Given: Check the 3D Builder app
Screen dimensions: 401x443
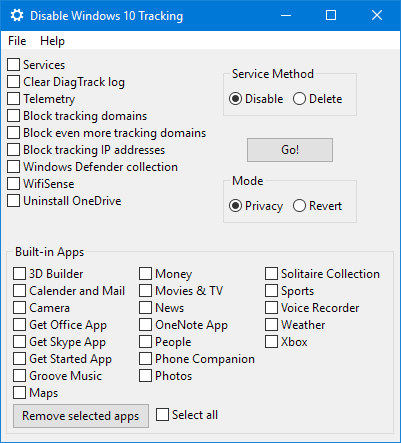Looking at the screenshot, I should click(19, 274).
